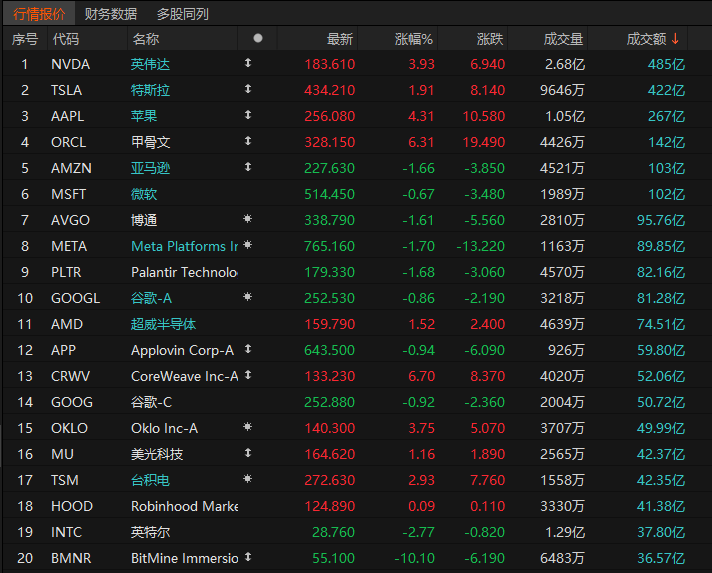Click the marker icon in ORCL row

point(248,141)
